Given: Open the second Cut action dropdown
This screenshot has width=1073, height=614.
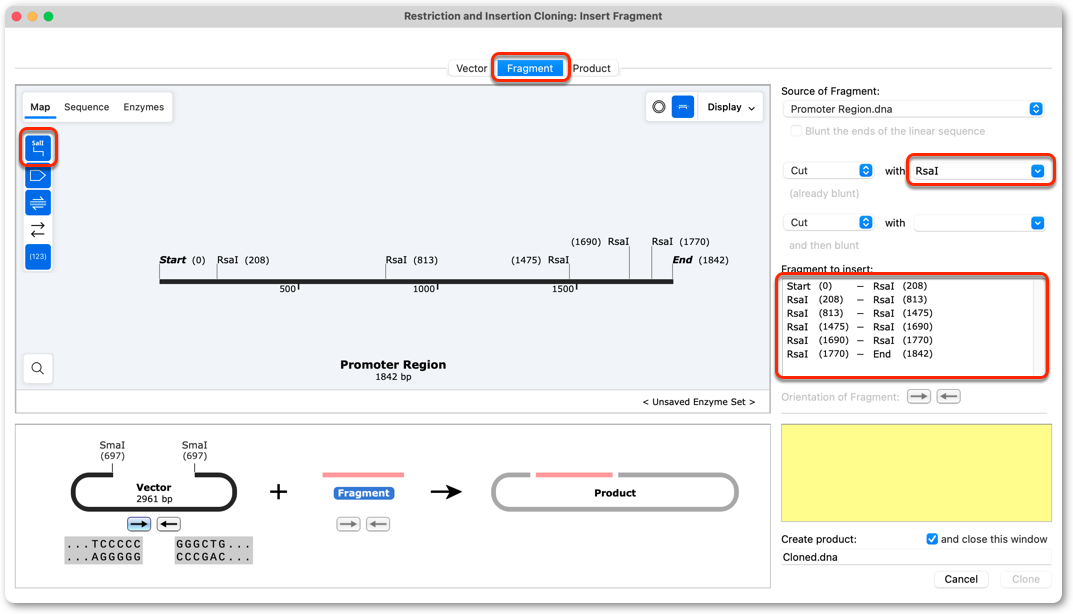Looking at the screenshot, I should click(x=828, y=222).
